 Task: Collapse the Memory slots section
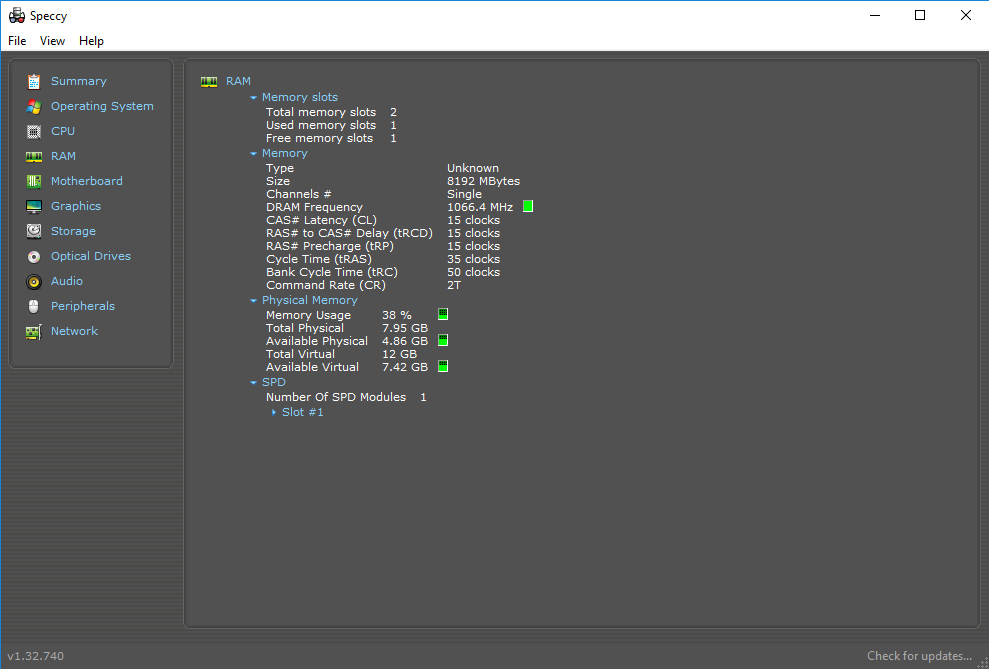coord(254,98)
